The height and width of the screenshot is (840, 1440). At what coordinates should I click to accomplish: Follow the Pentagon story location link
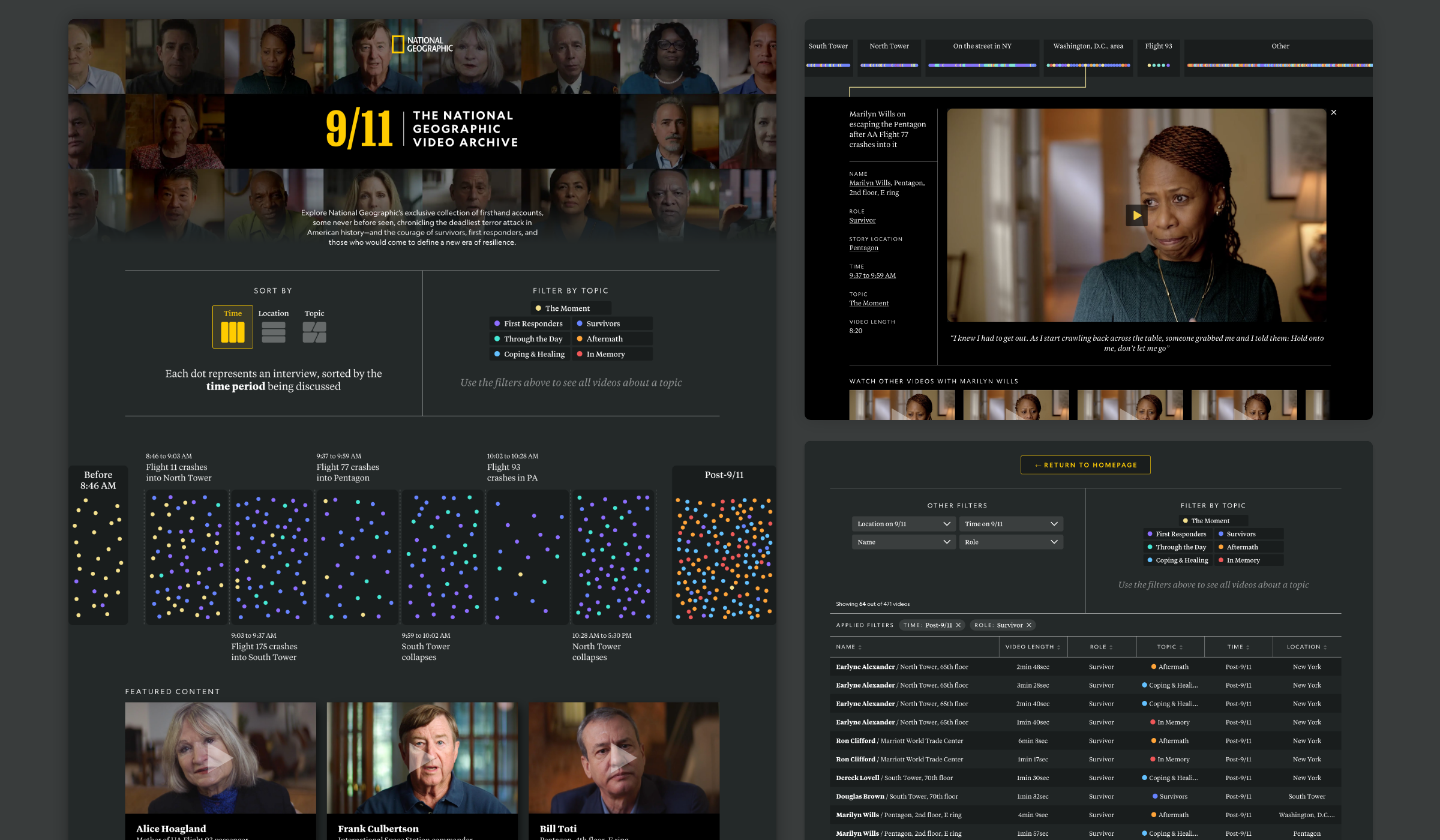click(x=863, y=248)
